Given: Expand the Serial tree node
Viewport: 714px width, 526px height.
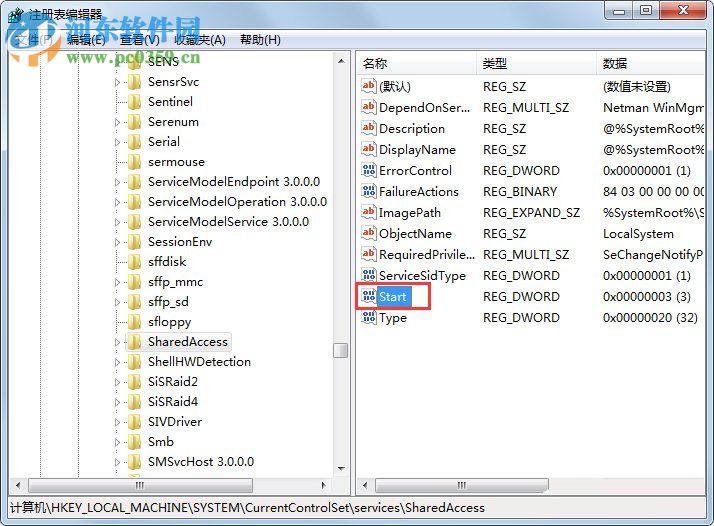Looking at the screenshot, I should (x=117, y=143).
